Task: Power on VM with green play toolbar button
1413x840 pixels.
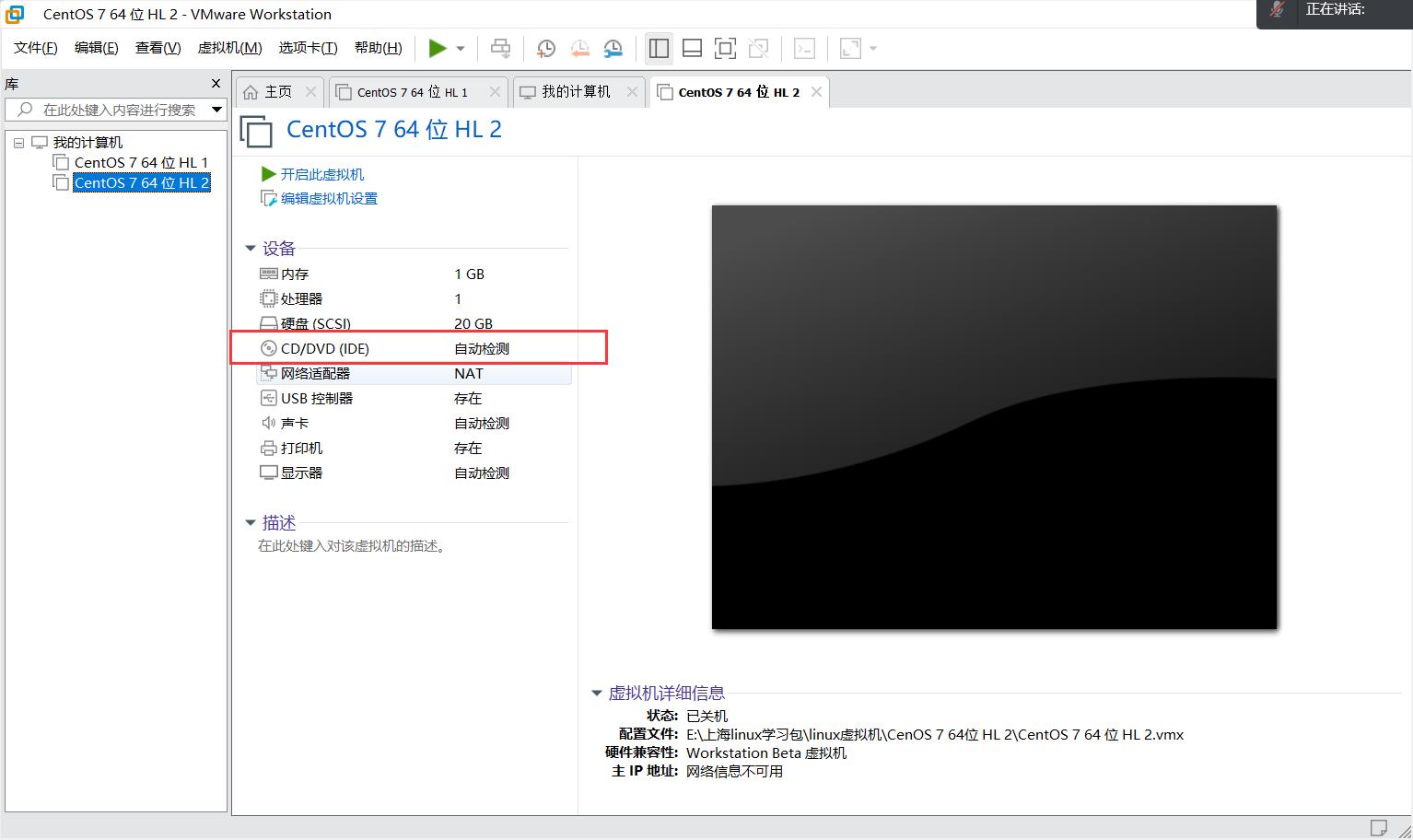Action: [438, 49]
